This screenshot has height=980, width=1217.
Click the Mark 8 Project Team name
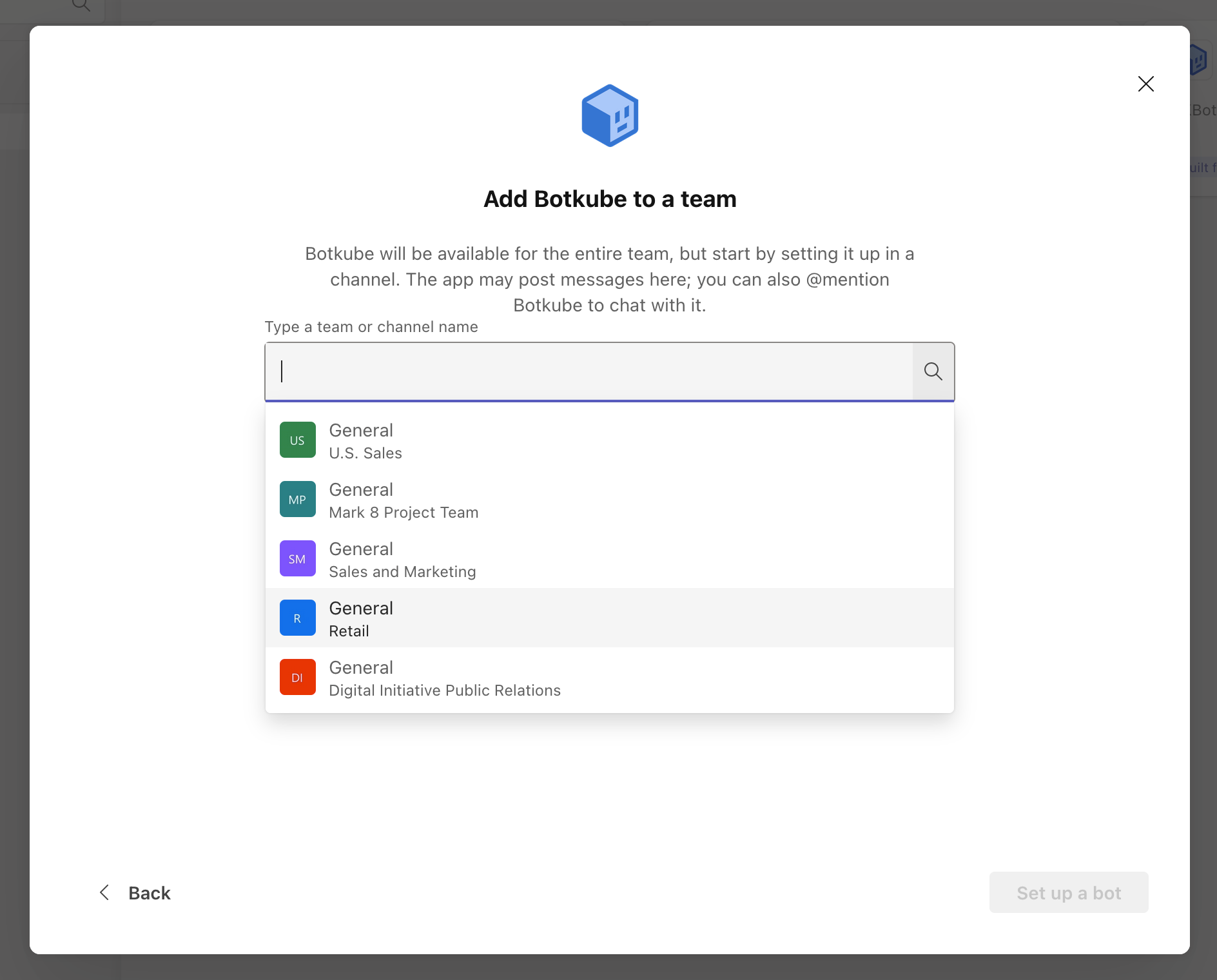click(404, 513)
